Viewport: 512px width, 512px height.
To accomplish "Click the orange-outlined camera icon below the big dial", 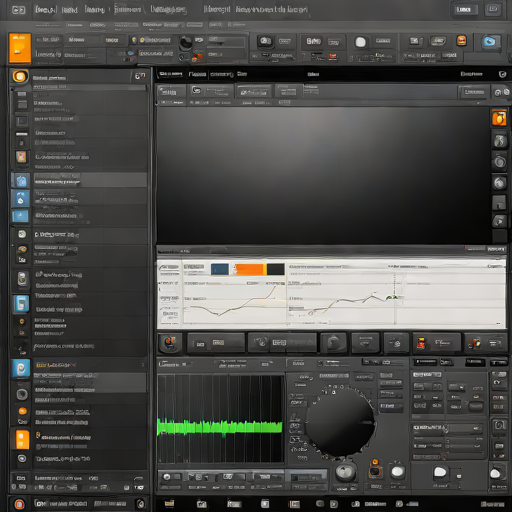I will tap(375, 471).
